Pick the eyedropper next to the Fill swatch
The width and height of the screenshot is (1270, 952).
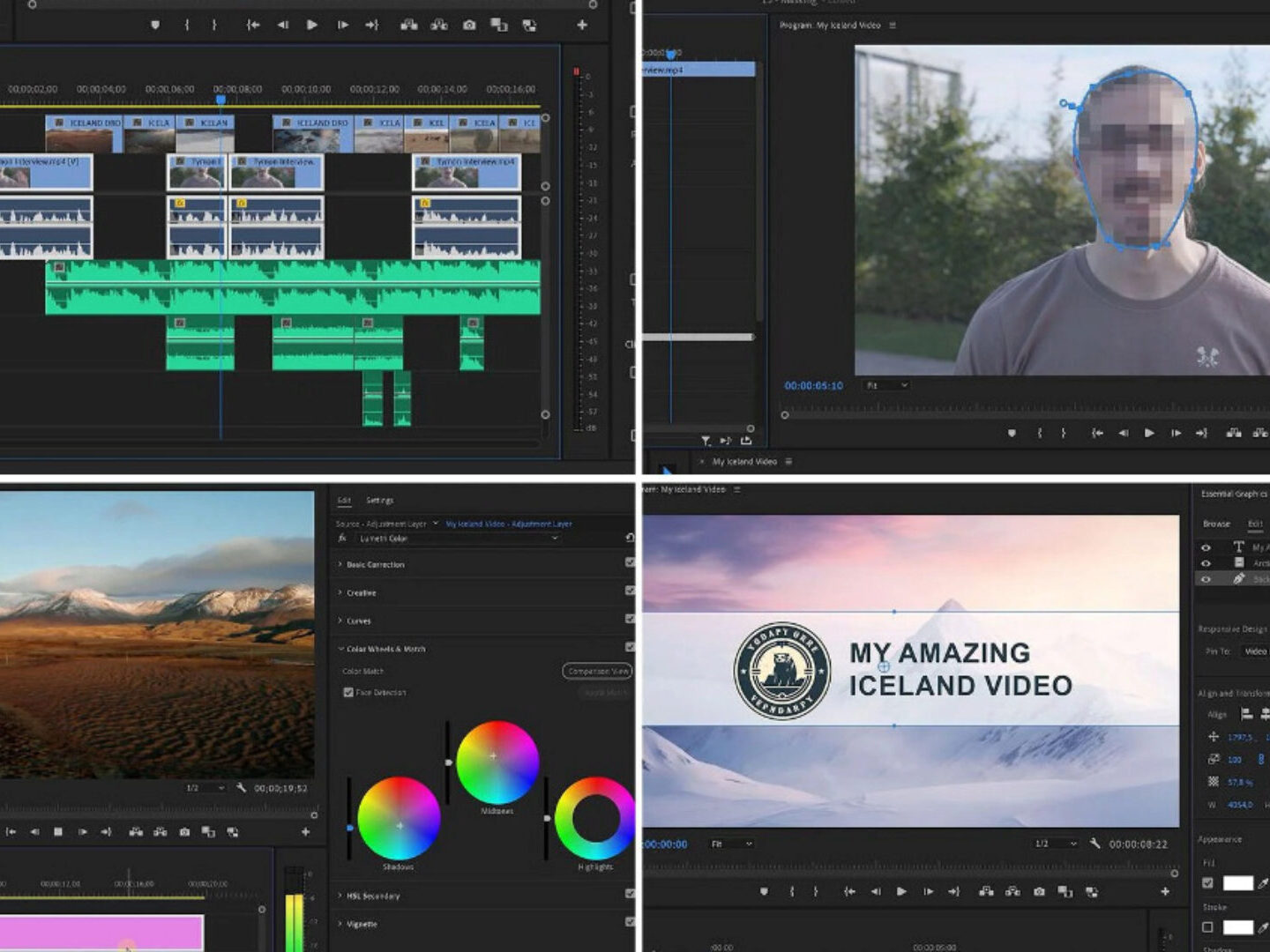pyautogui.click(x=1263, y=883)
